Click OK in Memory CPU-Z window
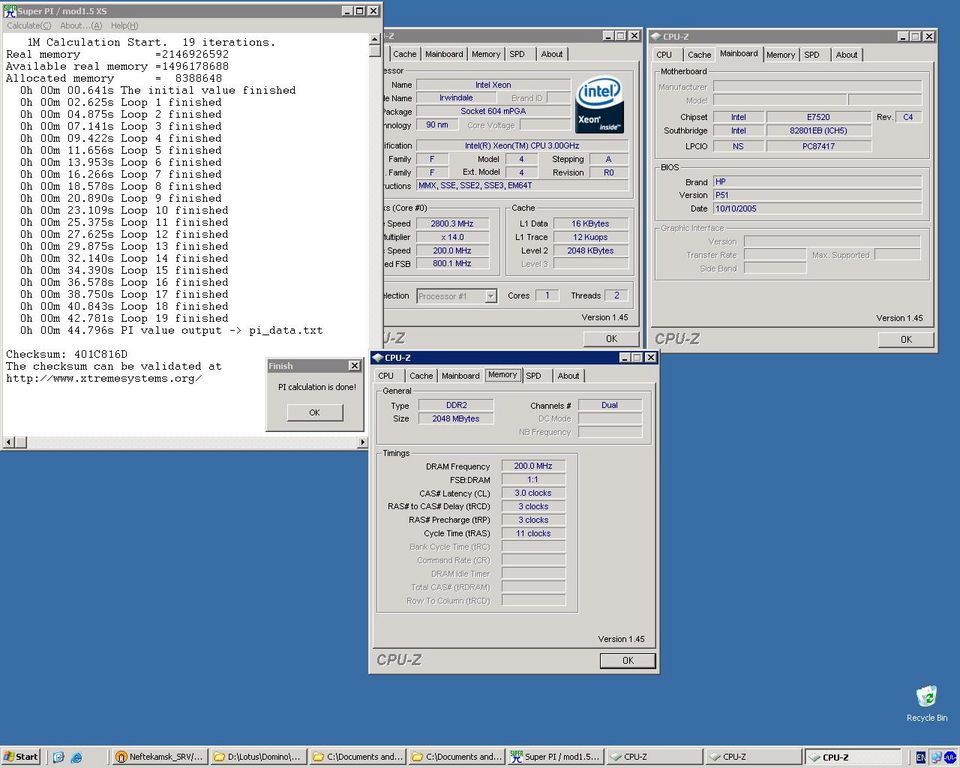960x768 pixels. 628,660
